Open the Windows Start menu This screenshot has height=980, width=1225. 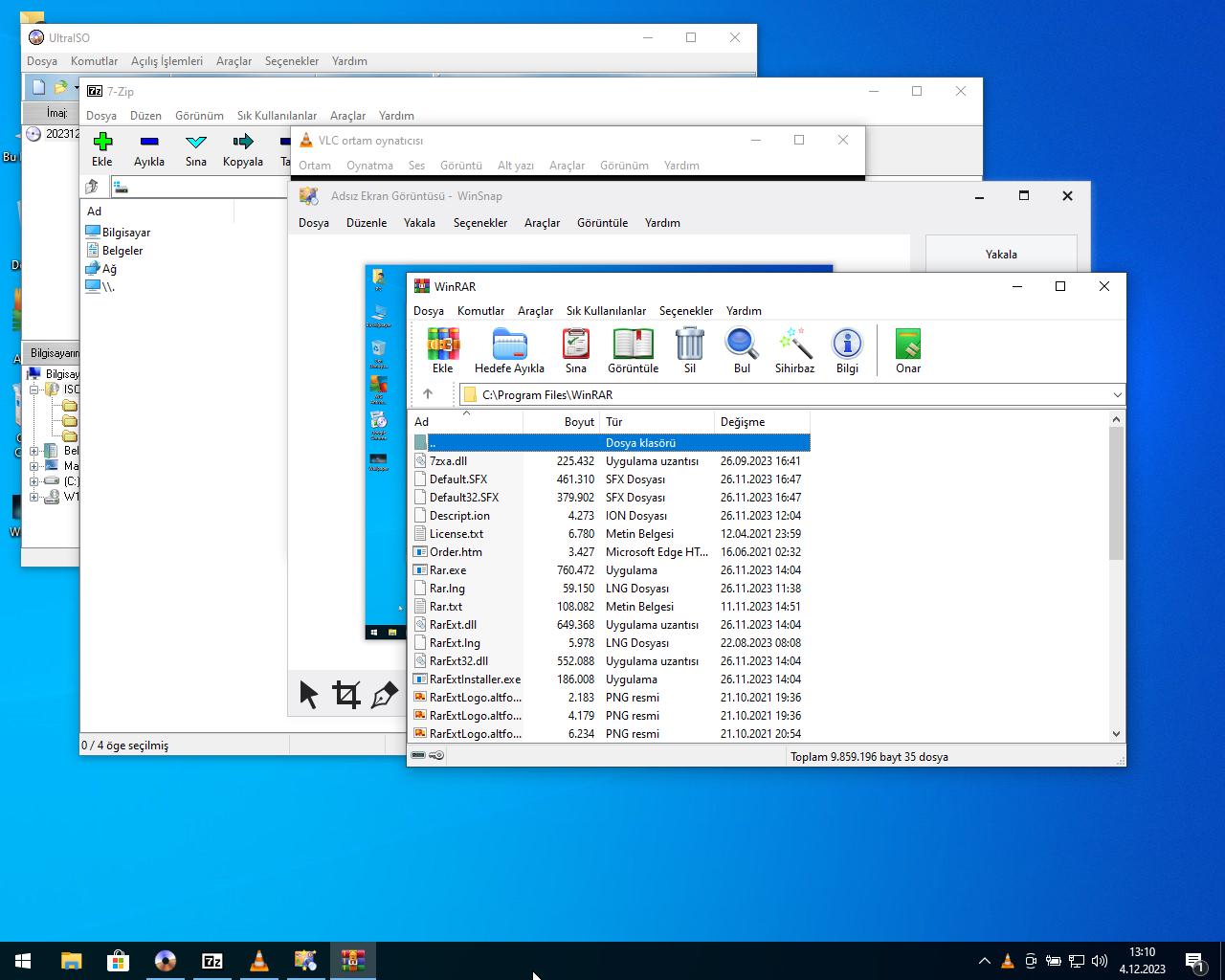[23, 961]
